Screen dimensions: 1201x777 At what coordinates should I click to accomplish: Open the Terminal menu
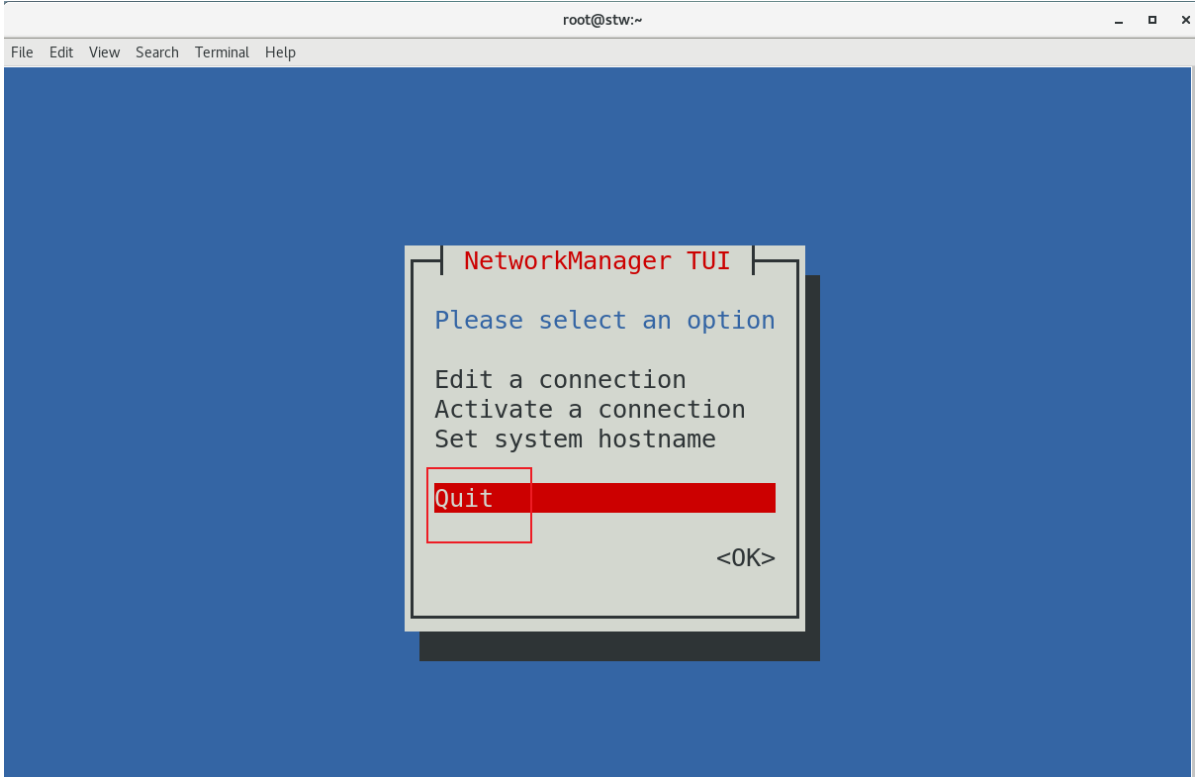[222, 52]
